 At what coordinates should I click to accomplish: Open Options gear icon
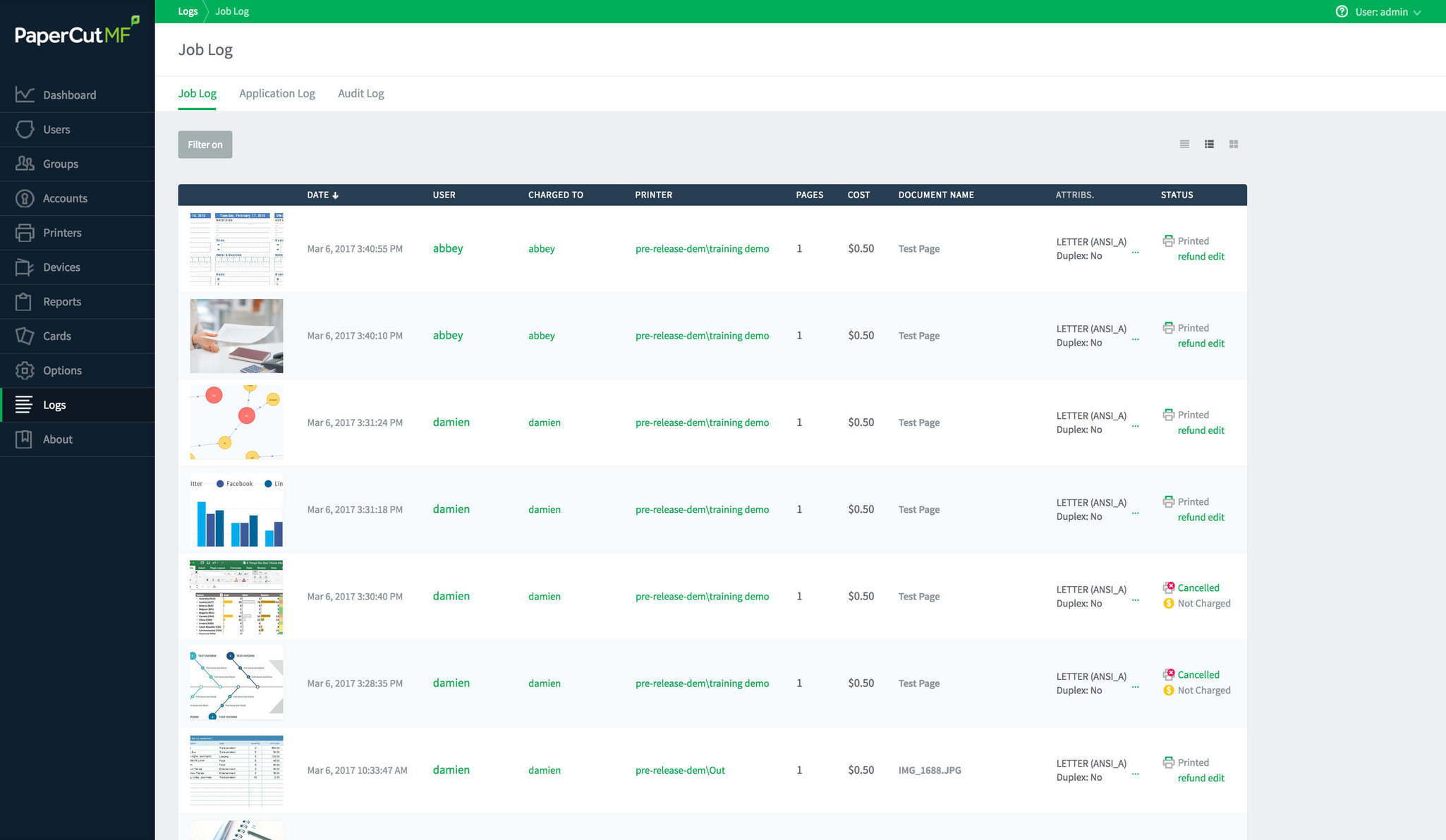click(x=25, y=370)
